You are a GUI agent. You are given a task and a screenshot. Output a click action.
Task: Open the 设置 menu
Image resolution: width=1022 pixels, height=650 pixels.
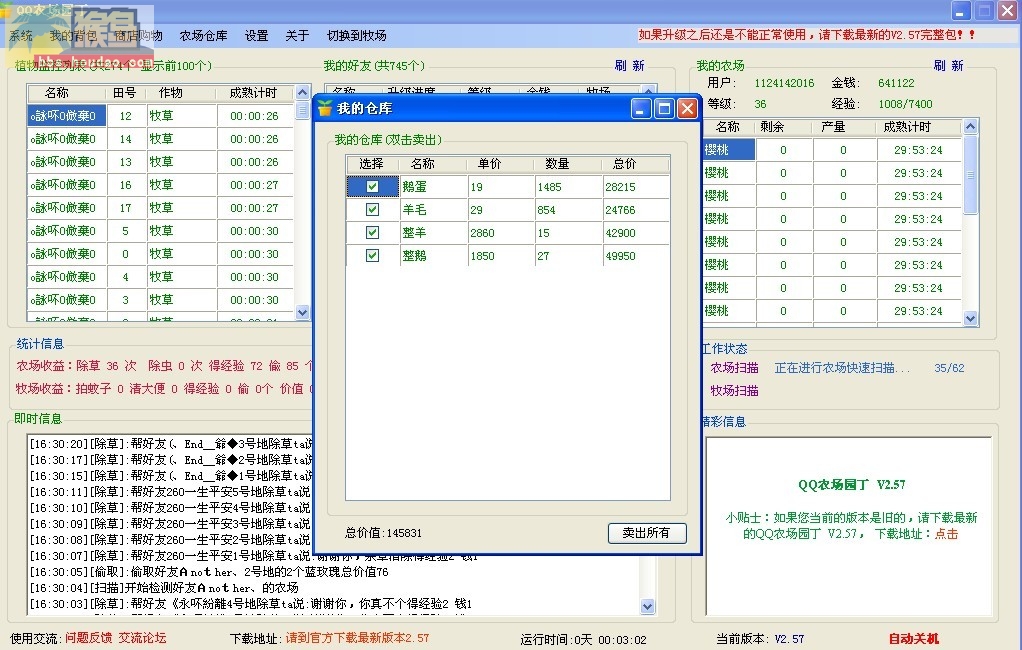[256, 36]
